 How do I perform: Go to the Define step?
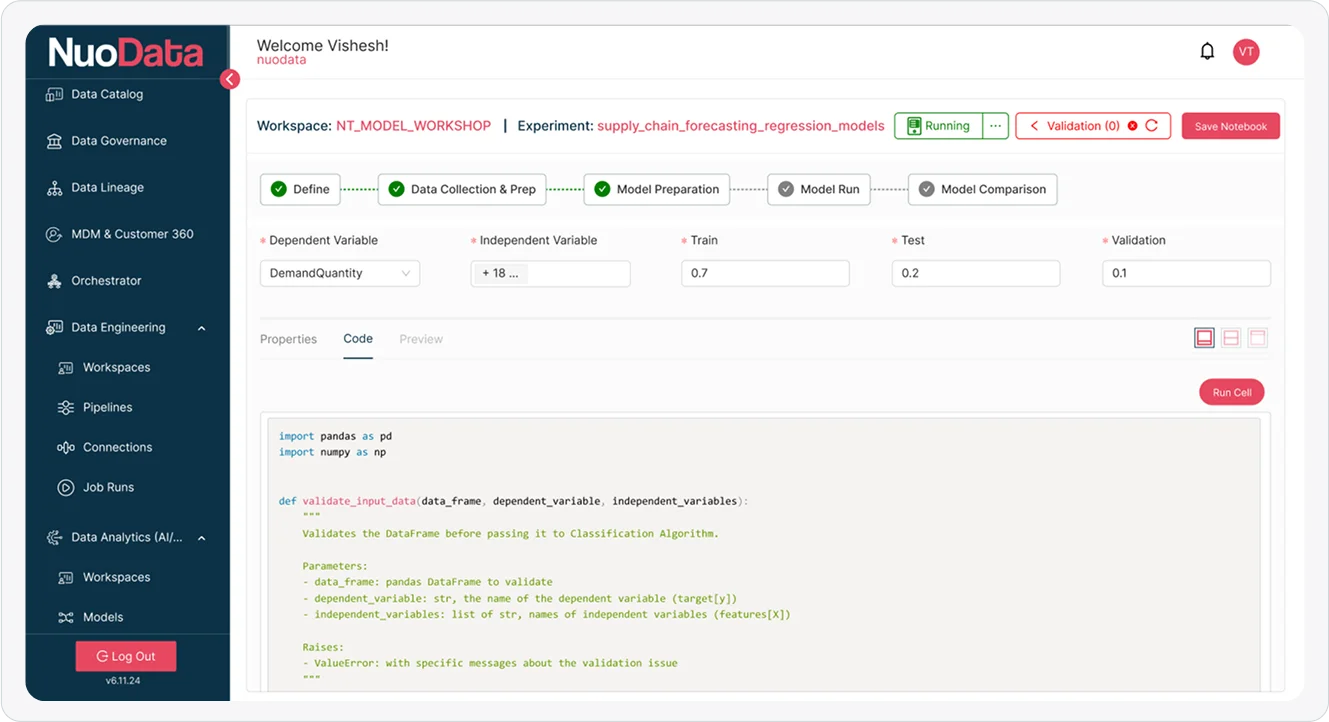(300, 189)
